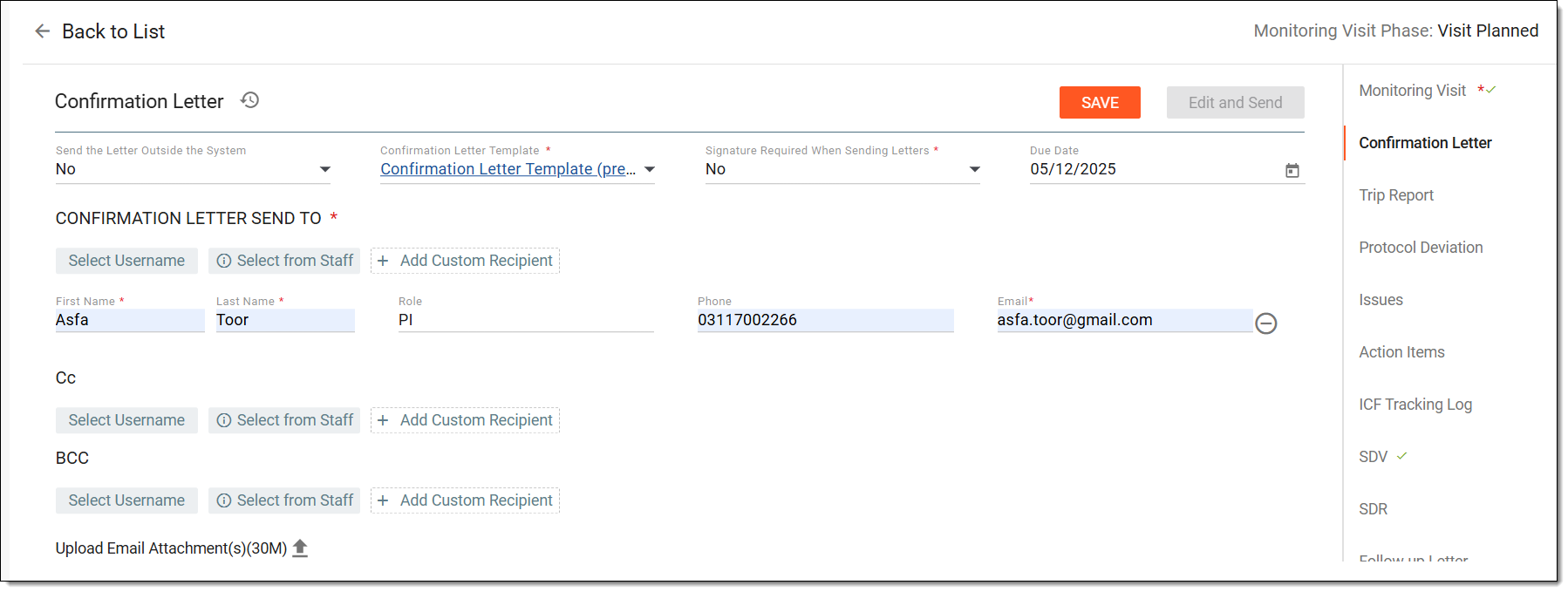Click the First Name field containing Asfa
This screenshot has height=592, width=1568.
click(130, 320)
